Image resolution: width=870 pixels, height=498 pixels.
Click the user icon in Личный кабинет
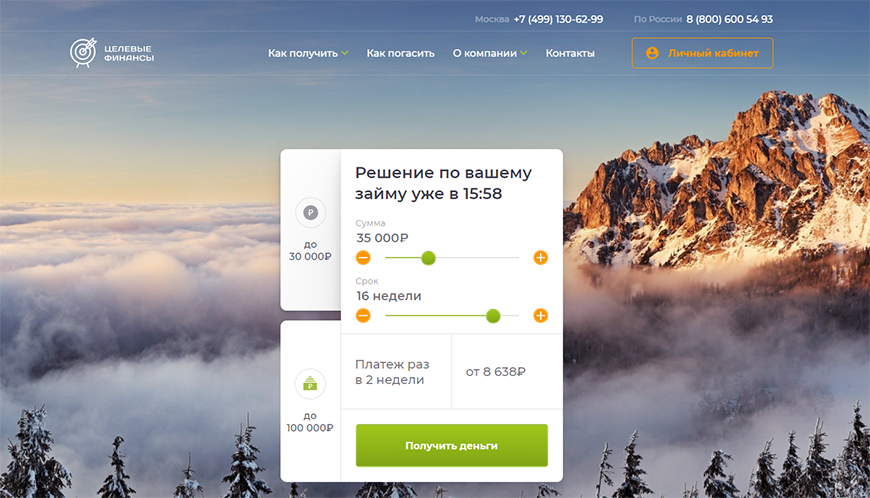(x=652, y=53)
